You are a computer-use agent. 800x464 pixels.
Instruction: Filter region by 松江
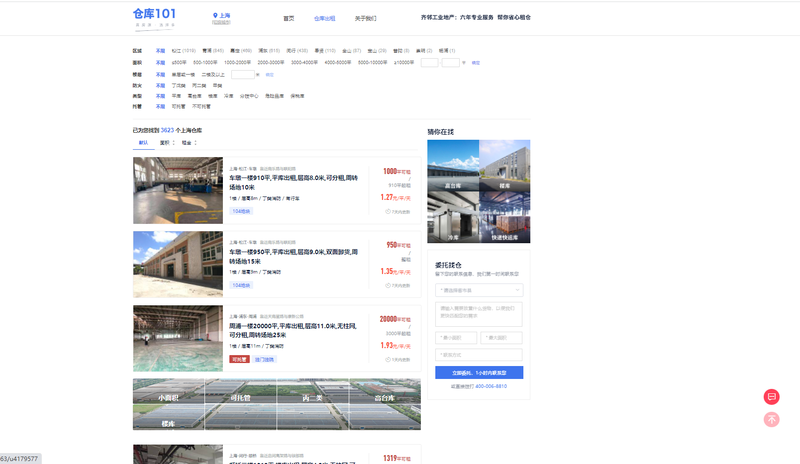pos(184,51)
